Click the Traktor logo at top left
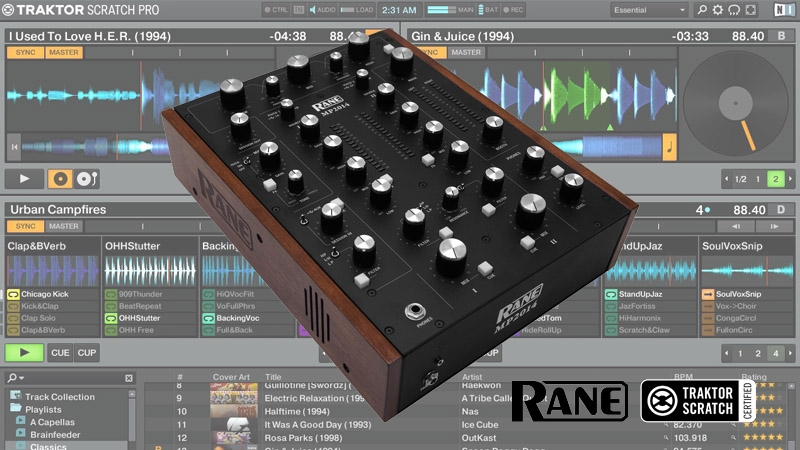The image size is (800, 450). coord(8,10)
